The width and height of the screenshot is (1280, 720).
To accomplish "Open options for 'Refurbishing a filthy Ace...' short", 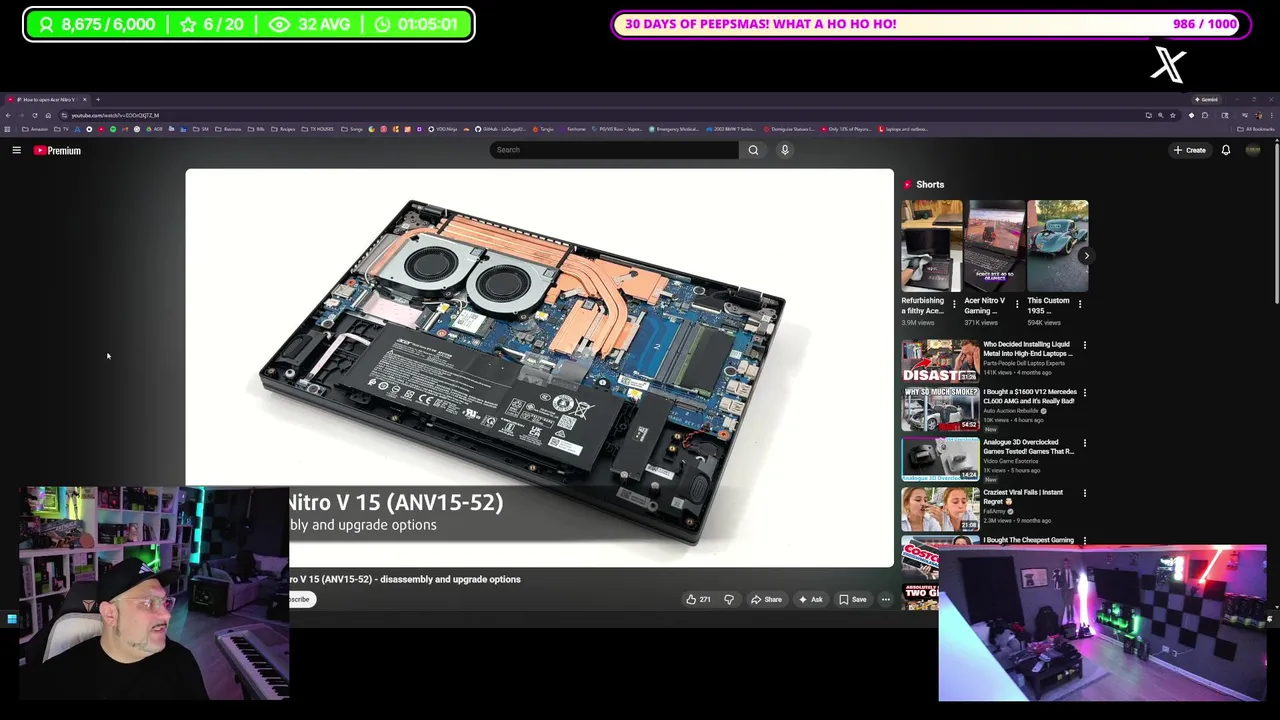I will pyautogui.click(x=954, y=304).
